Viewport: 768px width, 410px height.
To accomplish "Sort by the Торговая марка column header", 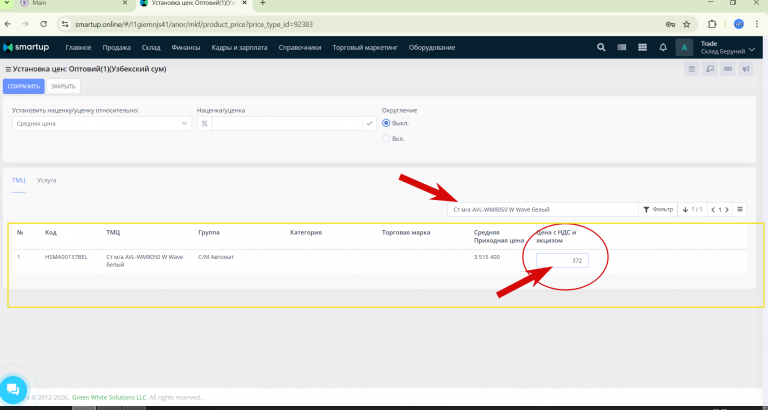I will (x=406, y=232).
